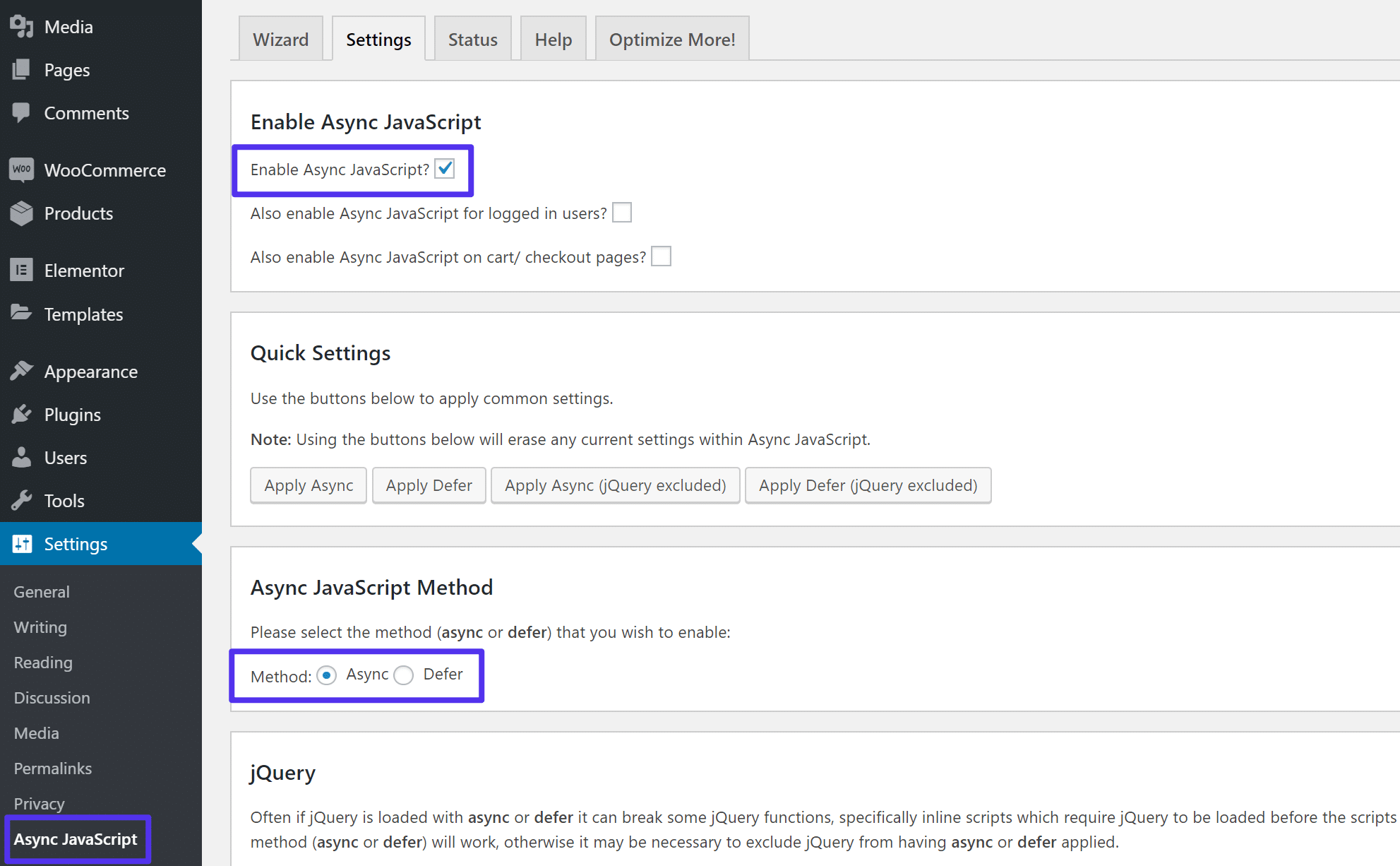Enable Async JavaScript on cart/checkout pages
1400x866 pixels.
(x=660, y=256)
